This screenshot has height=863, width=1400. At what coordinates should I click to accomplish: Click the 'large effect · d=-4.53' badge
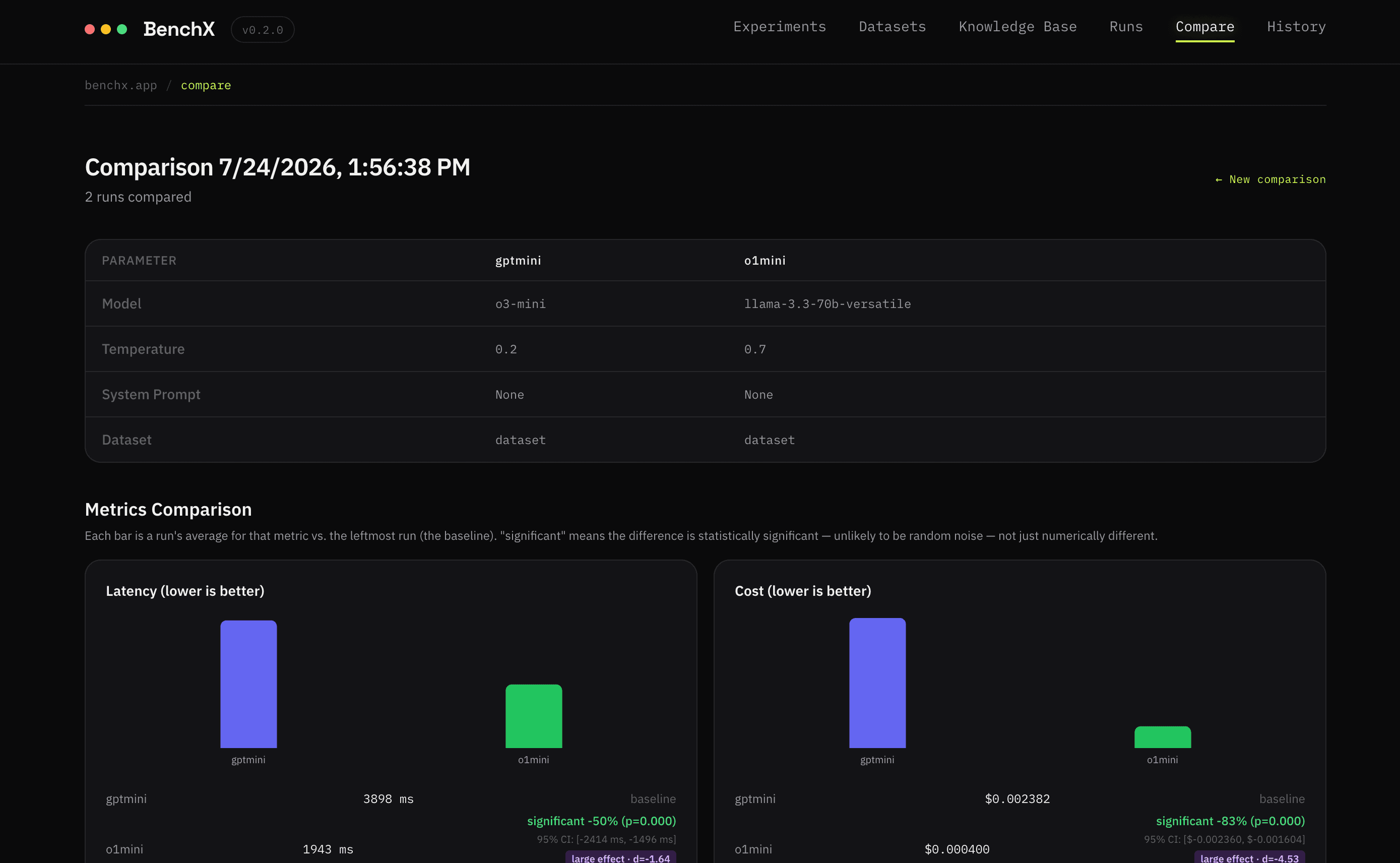[x=1249, y=857]
